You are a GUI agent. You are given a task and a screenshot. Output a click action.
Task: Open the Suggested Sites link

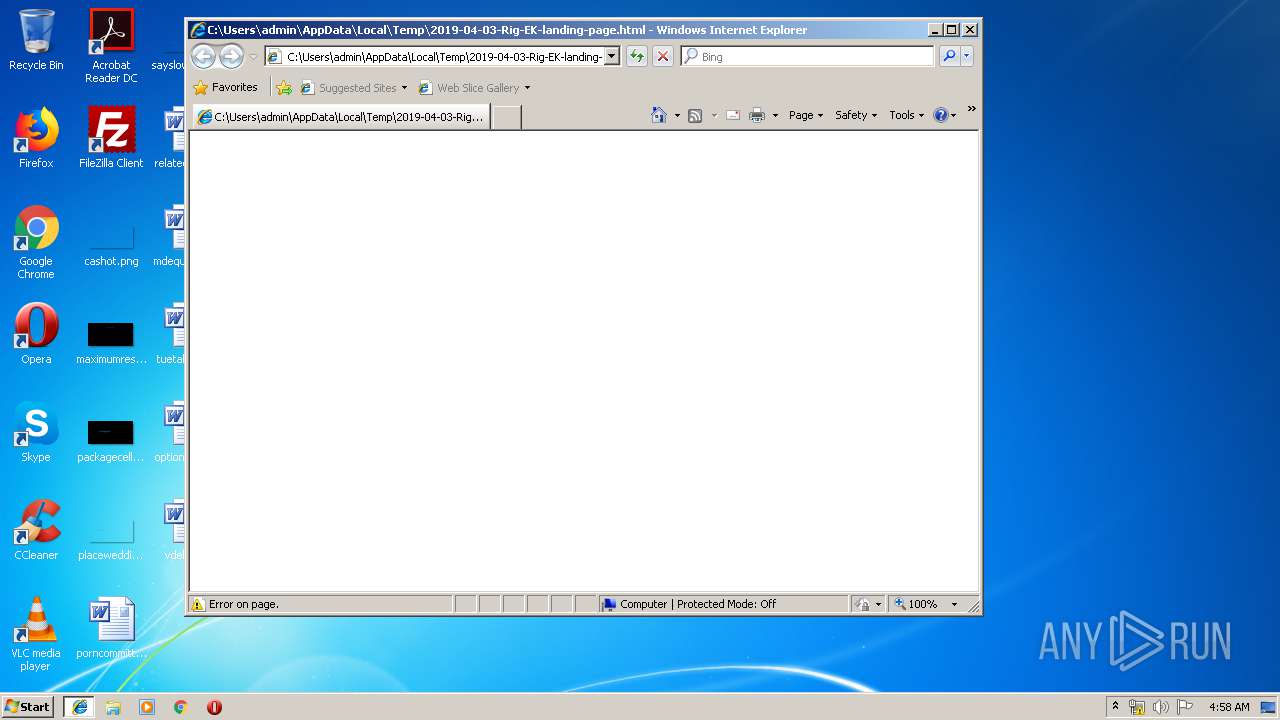(x=354, y=88)
